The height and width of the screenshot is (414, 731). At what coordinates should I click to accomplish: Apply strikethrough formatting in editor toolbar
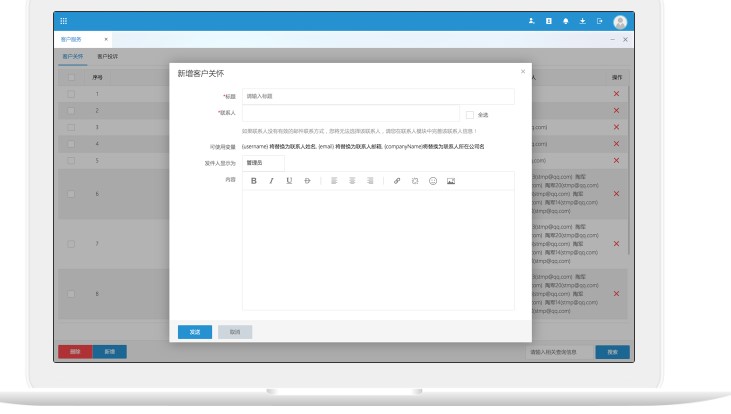coord(307,181)
